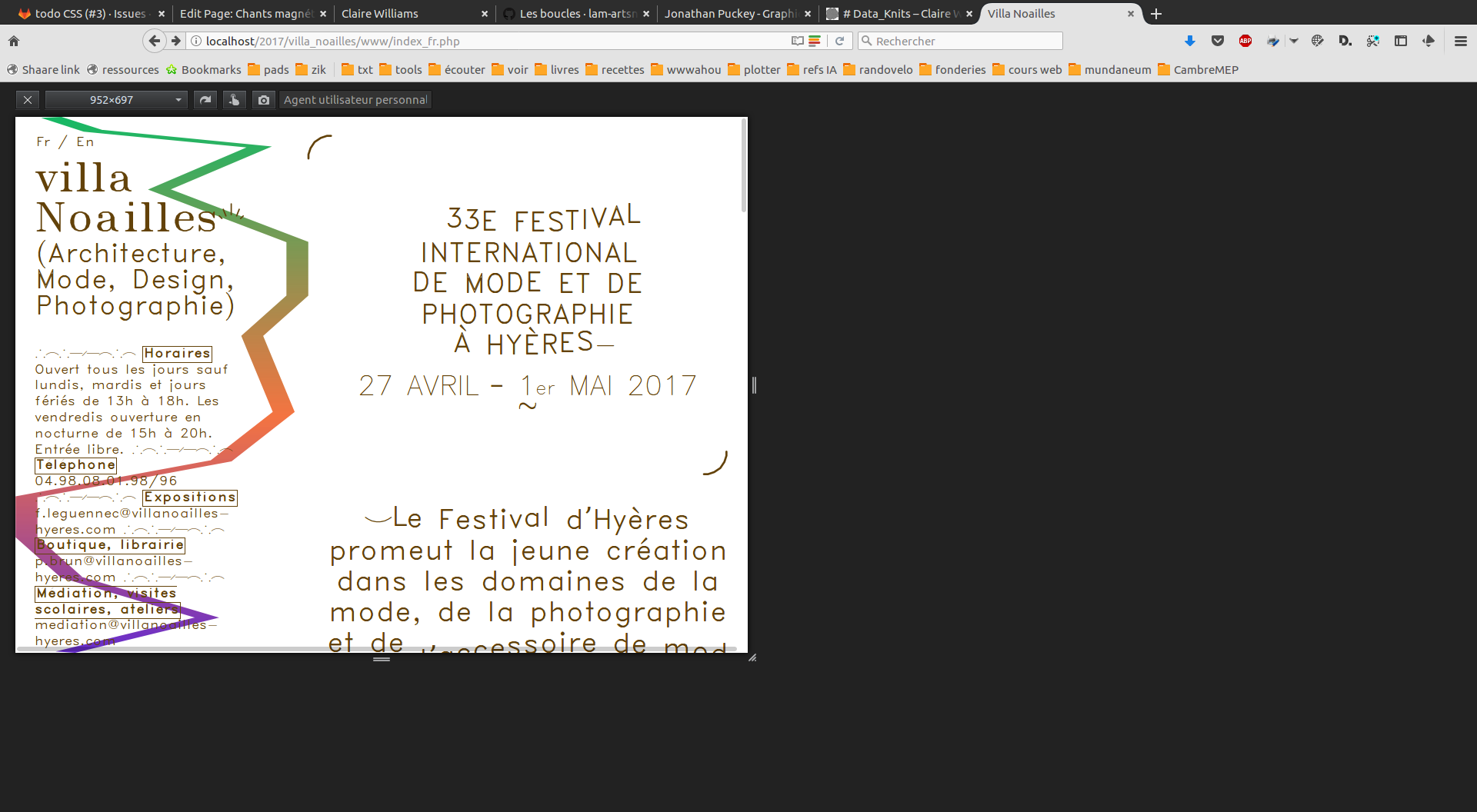Reload the page with the refresh icon
Screen dimensions: 1477x812
[x=840, y=41]
